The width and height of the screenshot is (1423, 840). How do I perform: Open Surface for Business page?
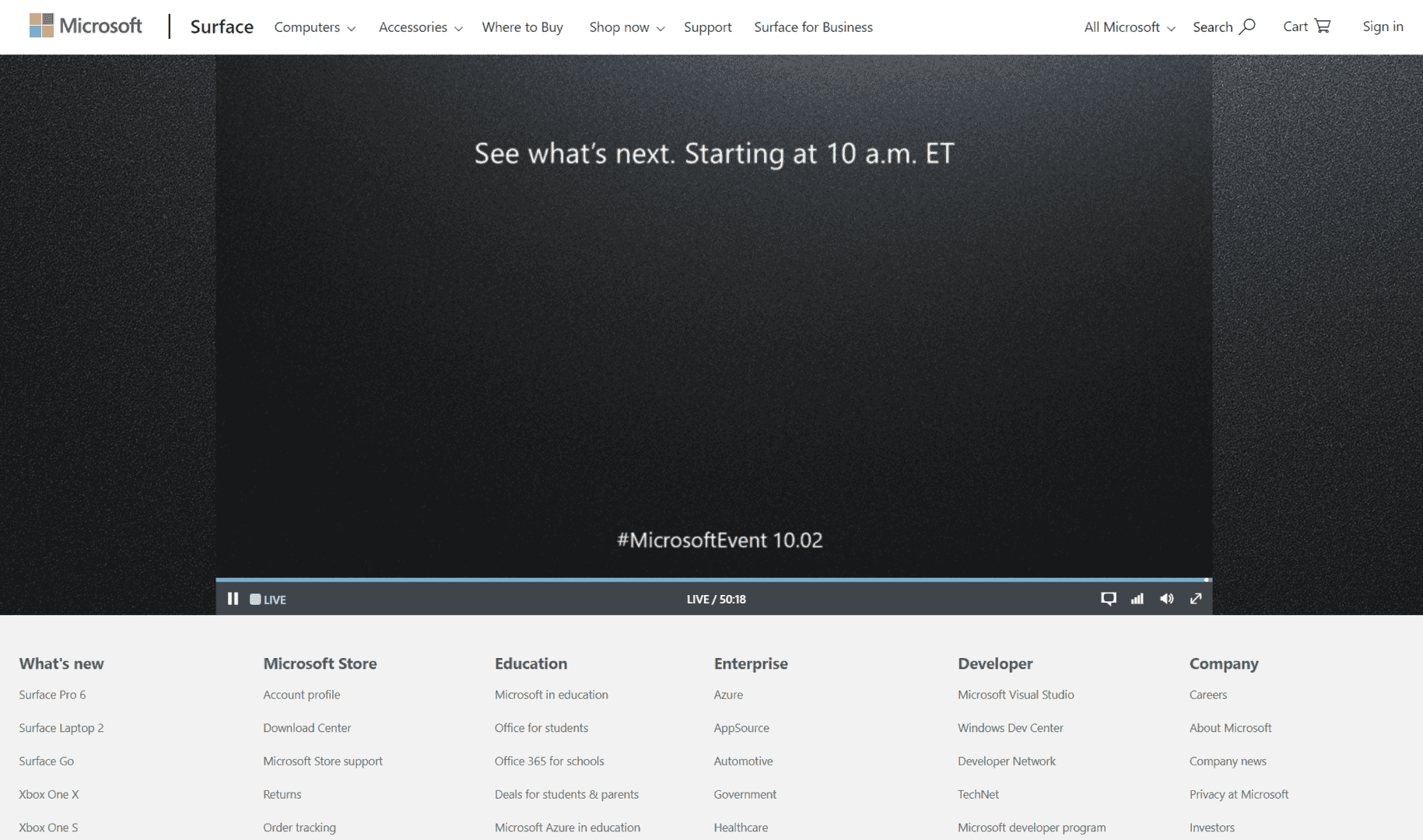(813, 27)
